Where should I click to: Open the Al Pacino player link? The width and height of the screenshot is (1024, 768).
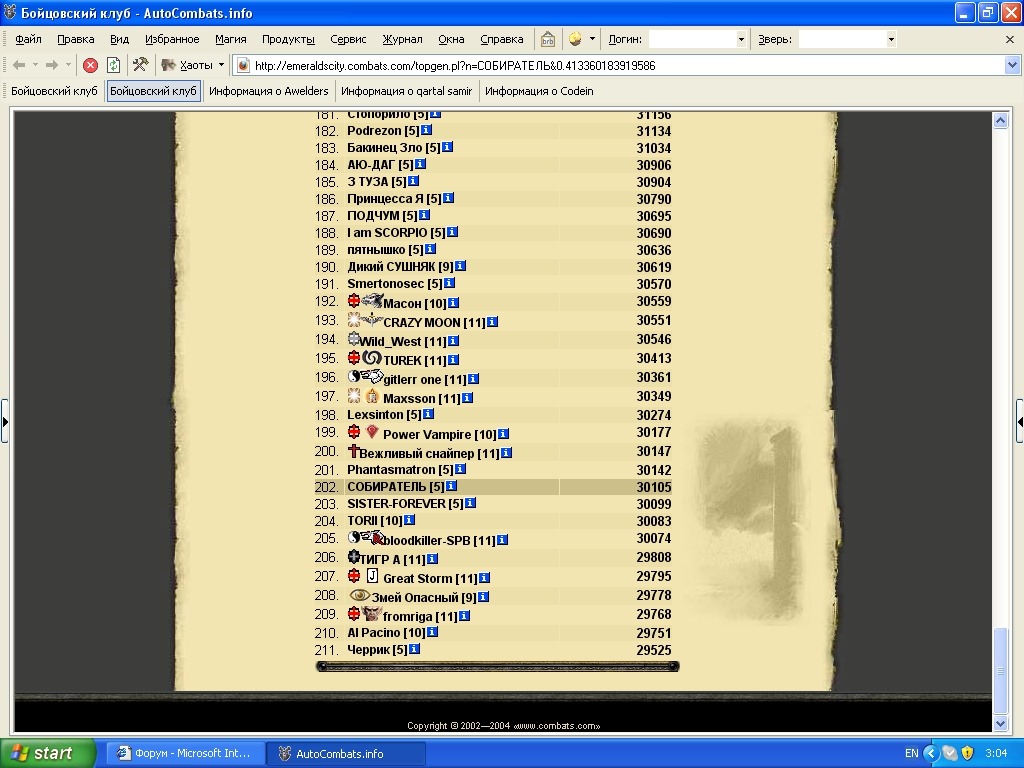pyautogui.click(x=374, y=632)
